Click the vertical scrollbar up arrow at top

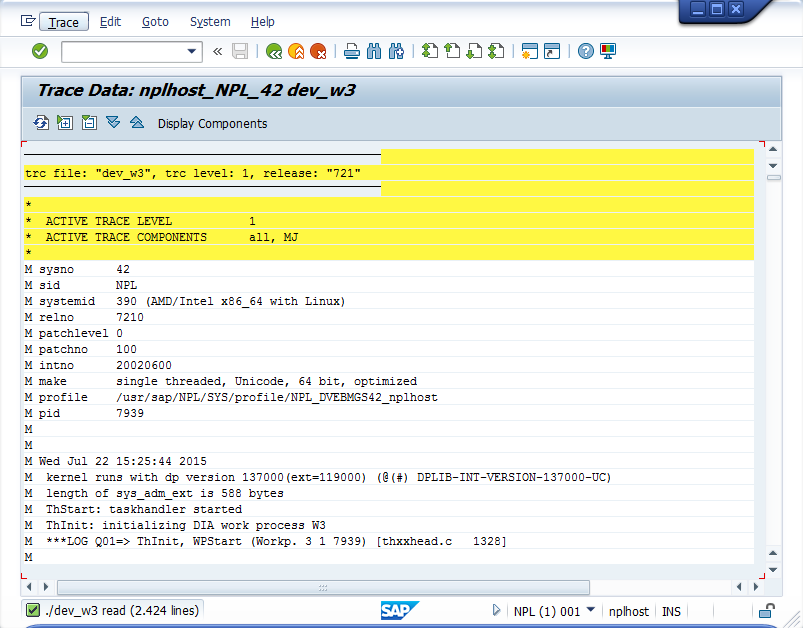tap(773, 149)
